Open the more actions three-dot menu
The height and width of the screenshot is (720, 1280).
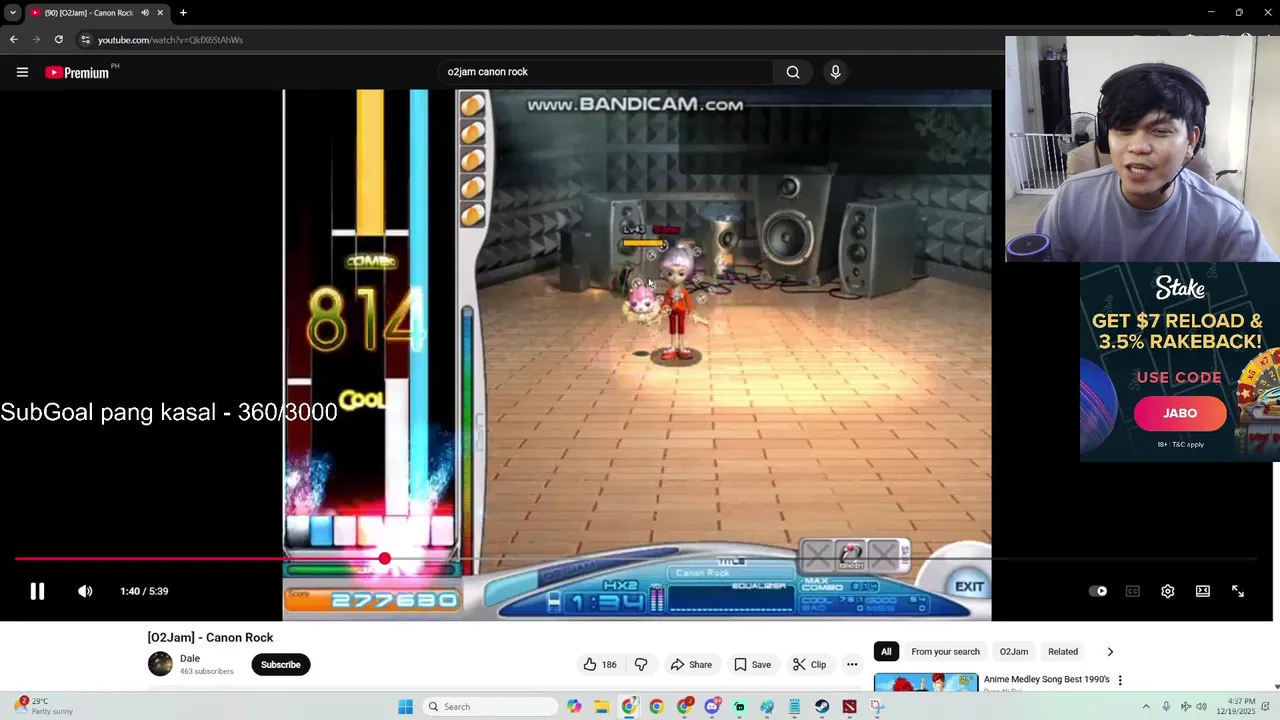[x=852, y=665]
